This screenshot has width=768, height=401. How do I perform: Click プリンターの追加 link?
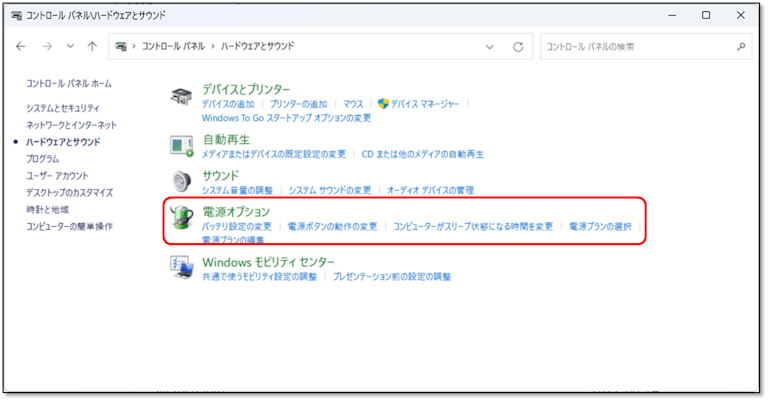point(299,104)
